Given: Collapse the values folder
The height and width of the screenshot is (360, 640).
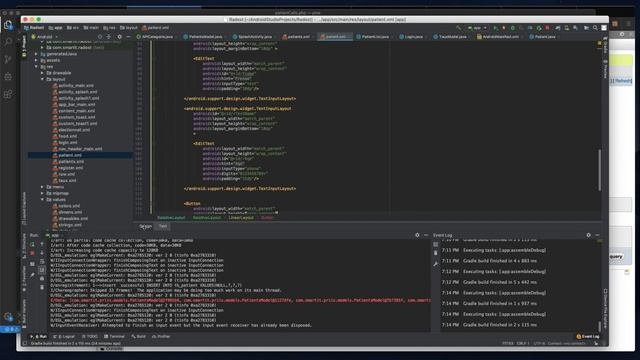Looking at the screenshot, I should click(x=42, y=200).
